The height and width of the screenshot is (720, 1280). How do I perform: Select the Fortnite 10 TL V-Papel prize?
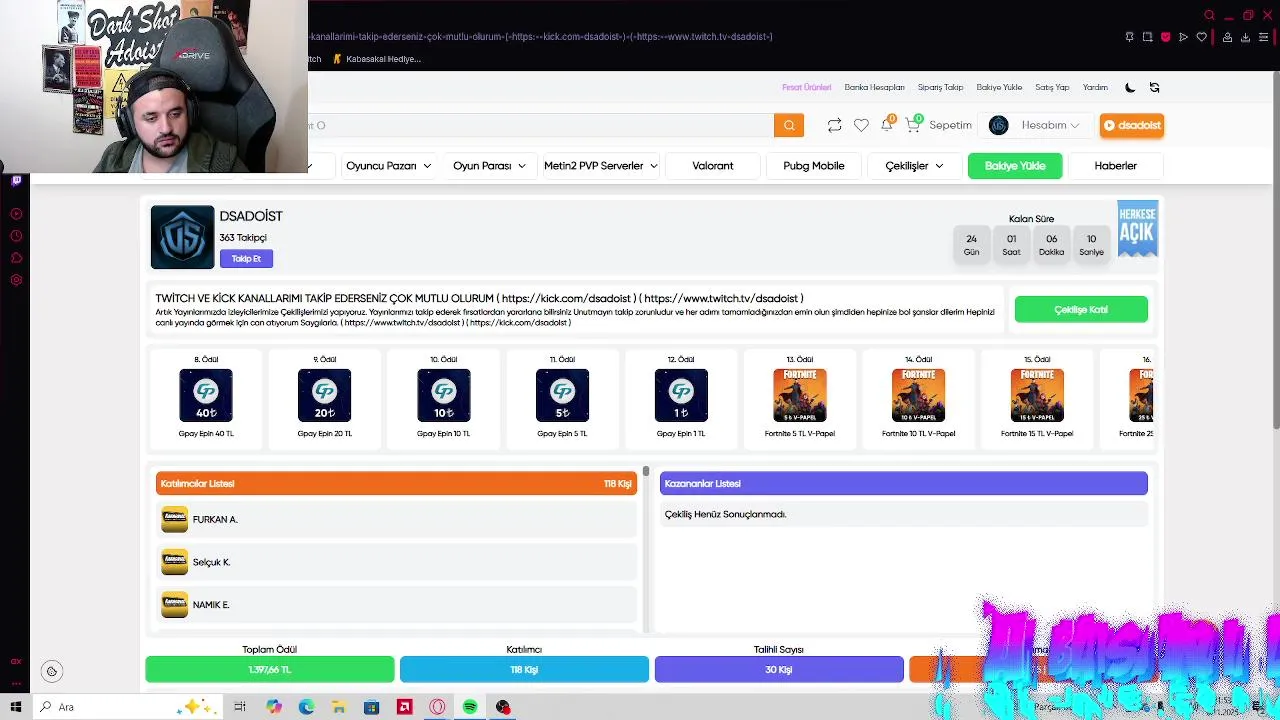918,396
